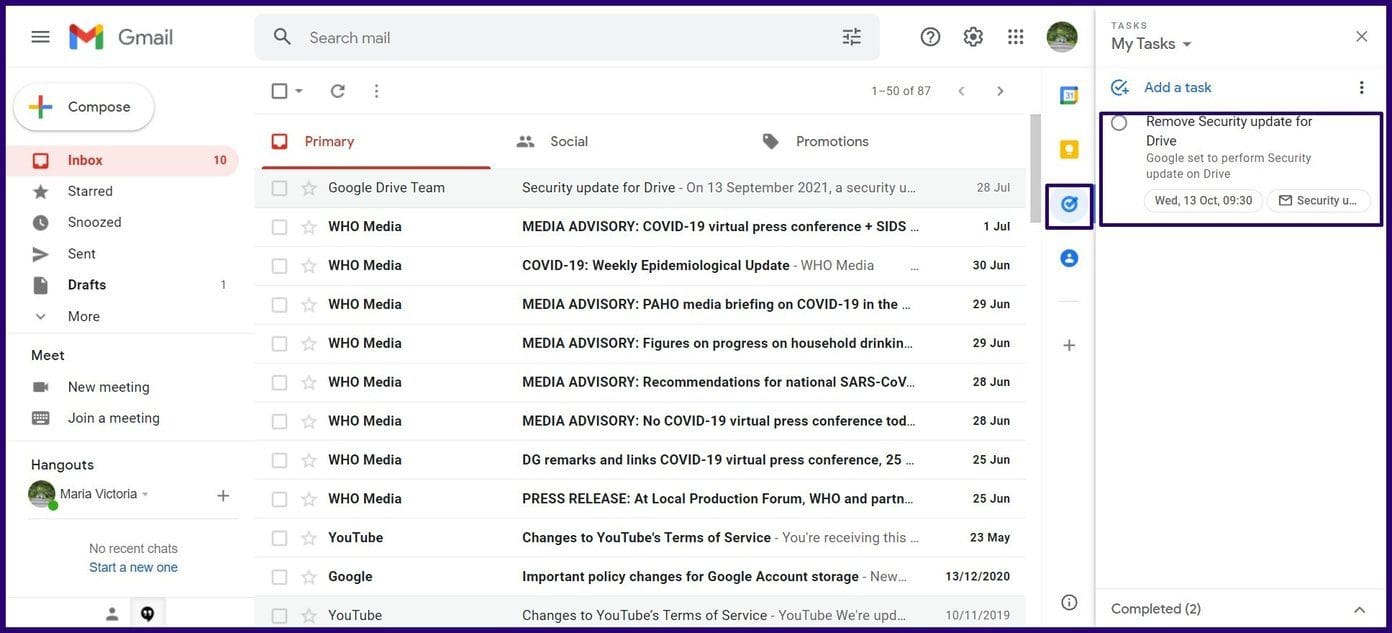The height and width of the screenshot is (633, 1392).
Task: Switch to Hangouts conversations icon
Action: (147, 614)
